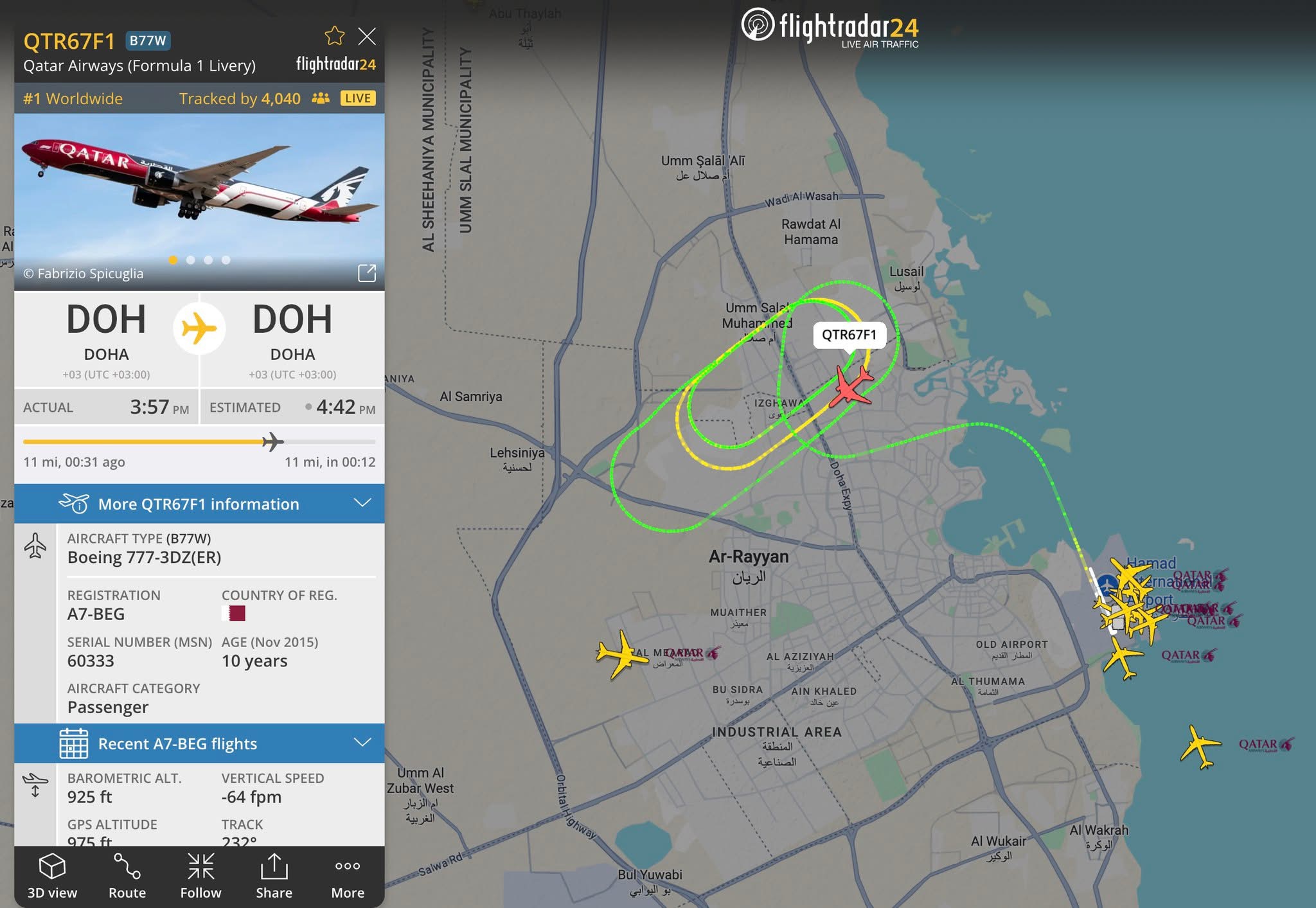Click the QTR67F1 map callout label

(849, 335)
